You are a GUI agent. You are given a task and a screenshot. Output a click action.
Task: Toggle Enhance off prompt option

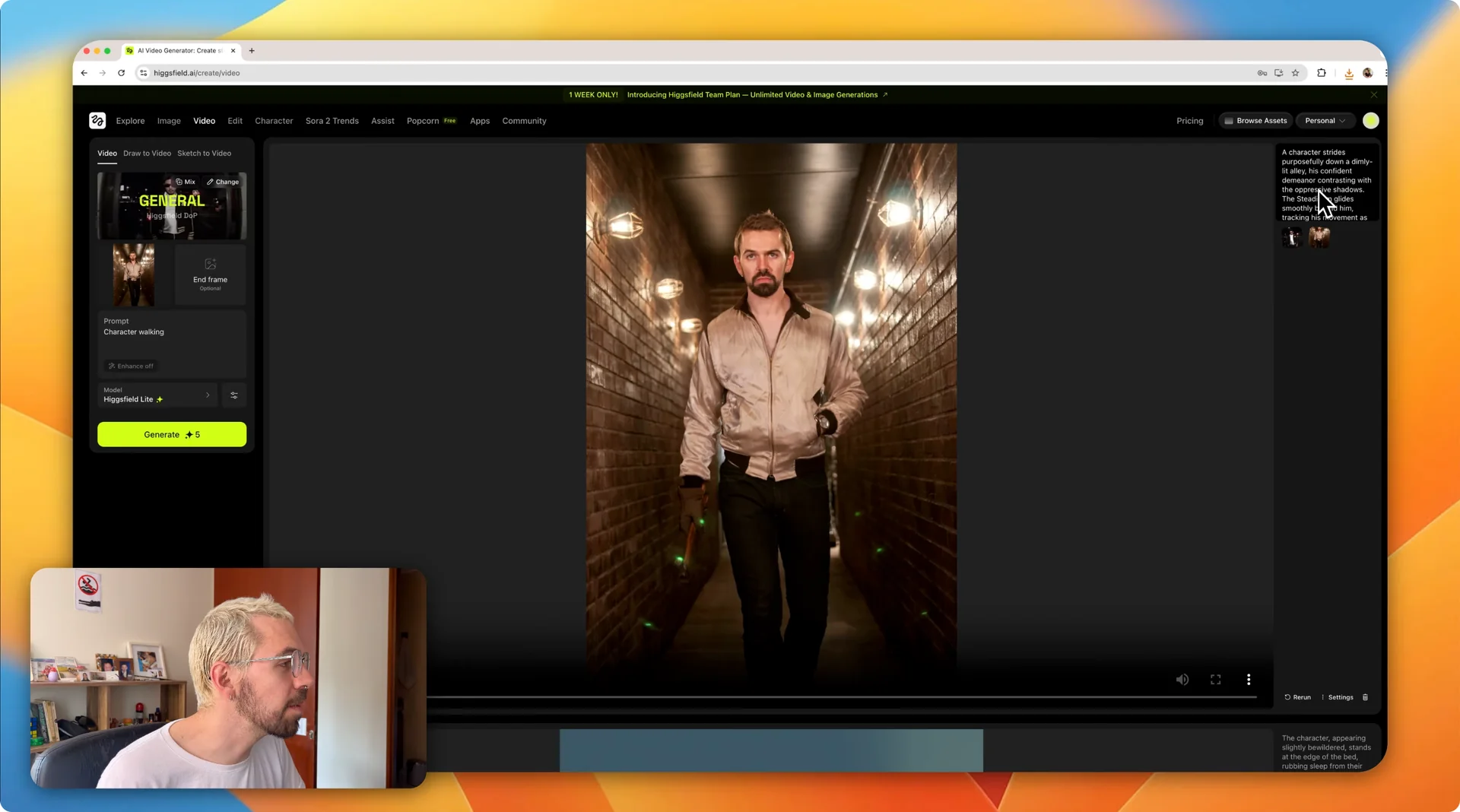(x=132, y=366)
